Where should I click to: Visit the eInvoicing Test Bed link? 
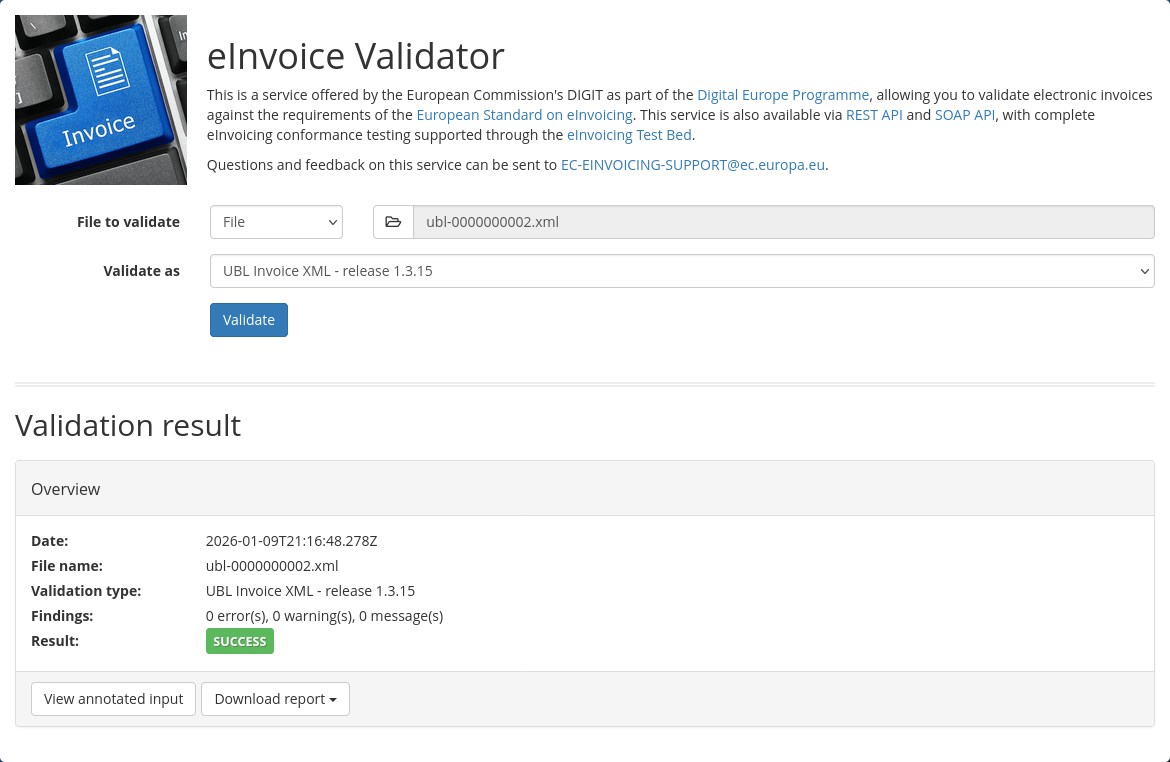(629, 135)
